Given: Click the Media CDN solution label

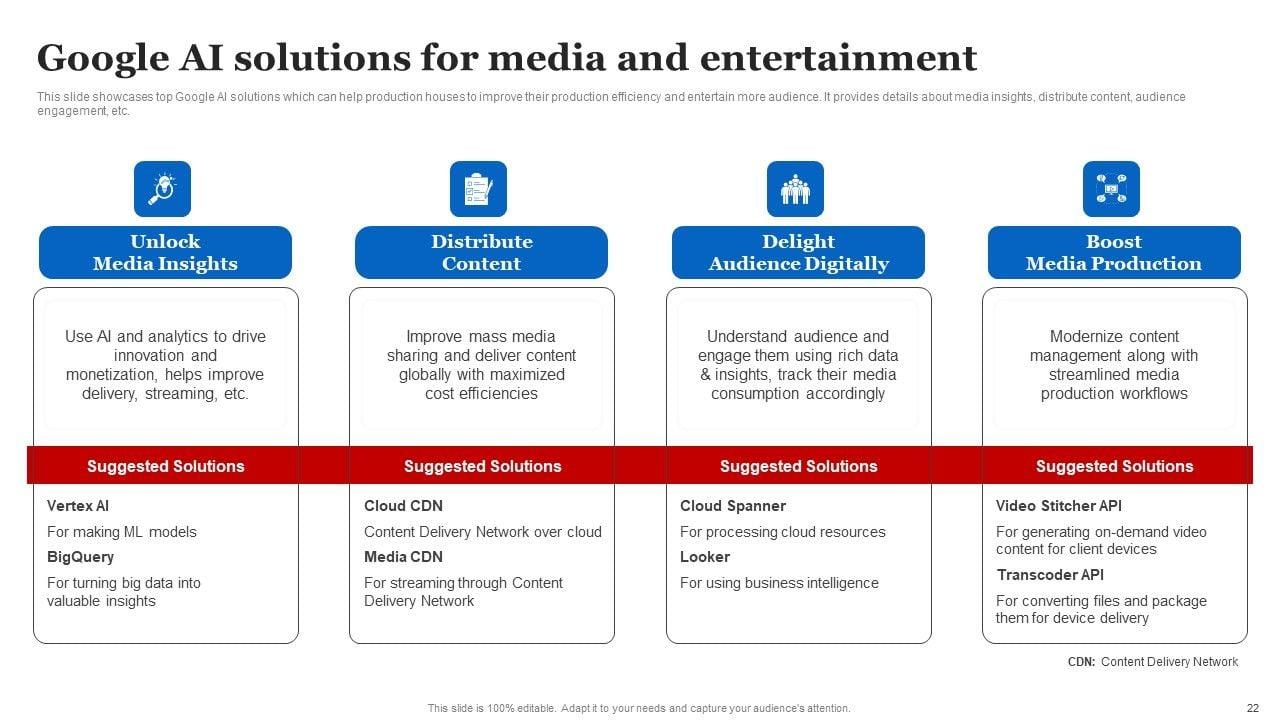Looking at the screenshot, I should tap(403, 557).
